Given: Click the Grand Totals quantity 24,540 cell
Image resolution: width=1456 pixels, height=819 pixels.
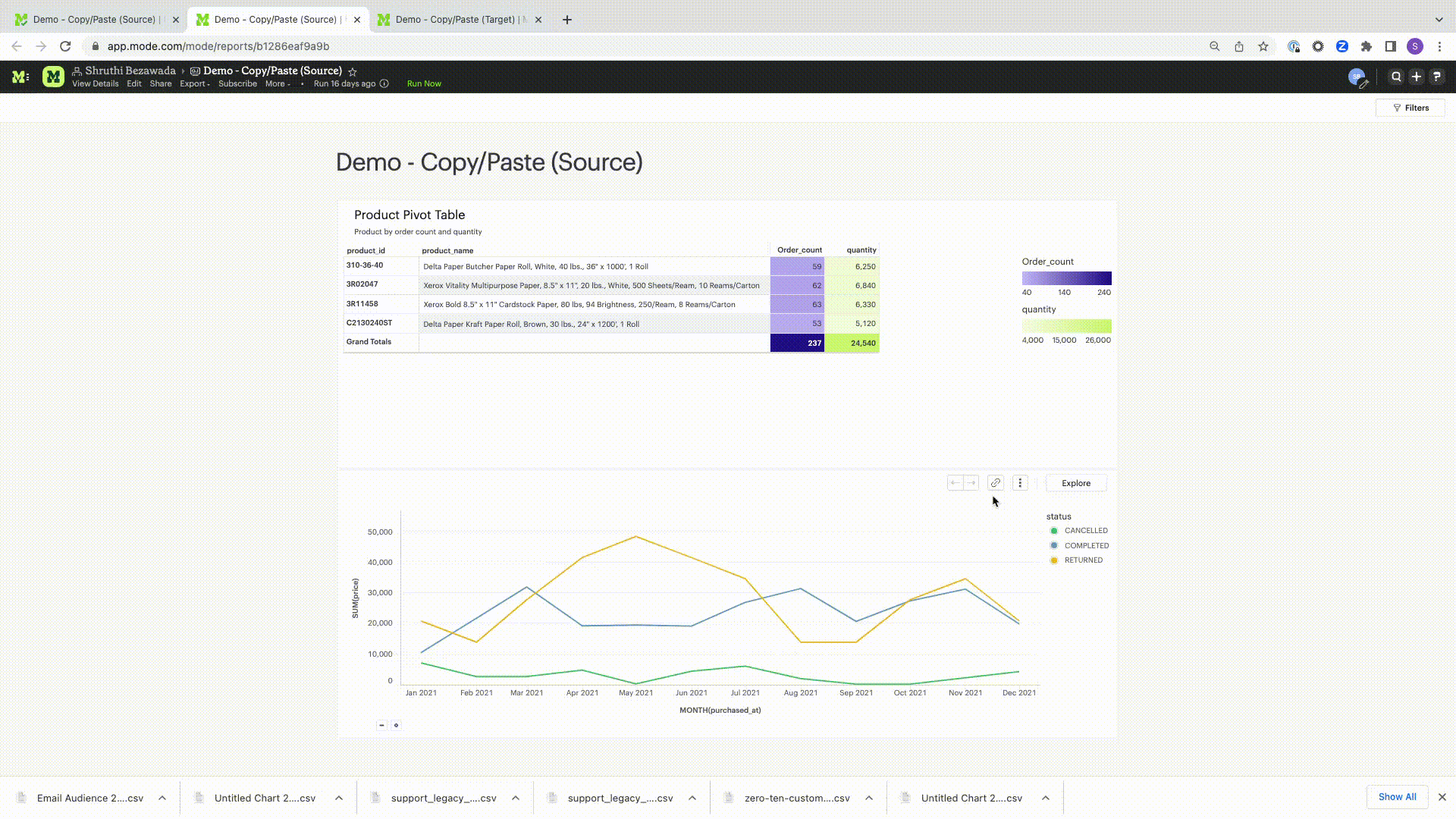Looking at the screenshot, I should [x=852, y=343].
